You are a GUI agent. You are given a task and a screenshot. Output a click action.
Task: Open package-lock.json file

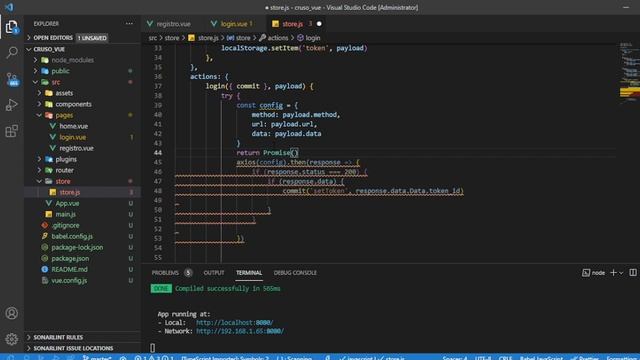[77, 247]
